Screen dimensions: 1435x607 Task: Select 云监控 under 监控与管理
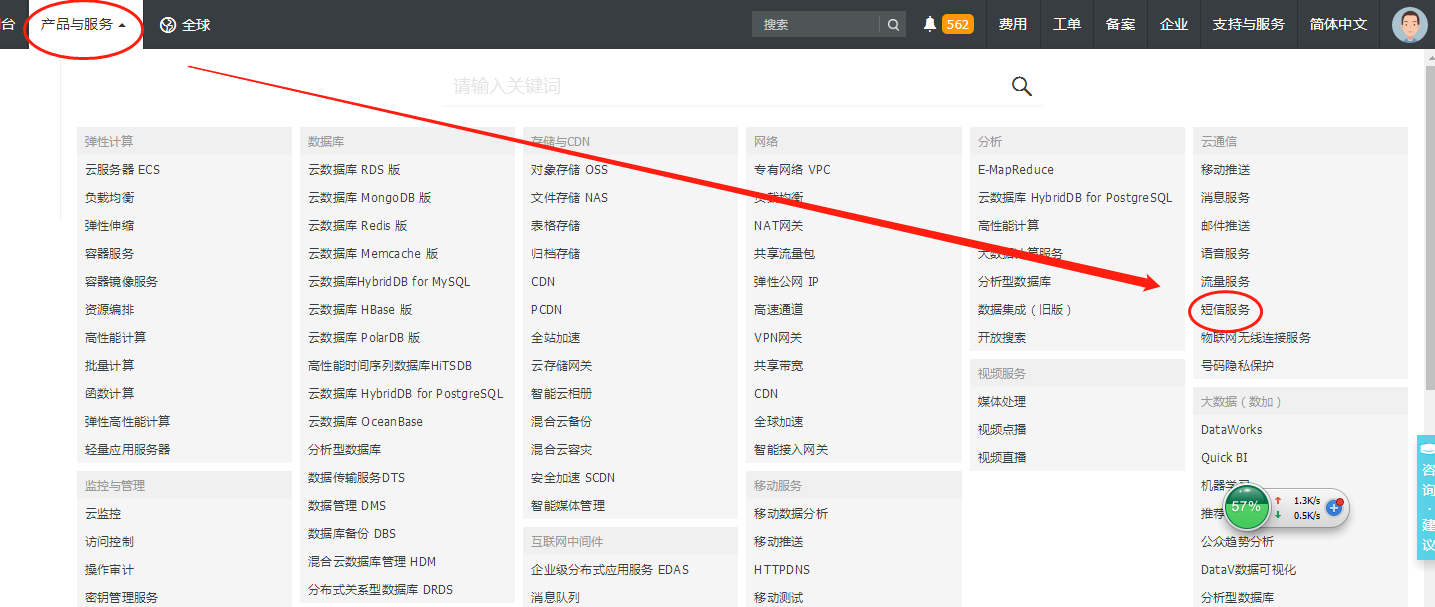103,514
